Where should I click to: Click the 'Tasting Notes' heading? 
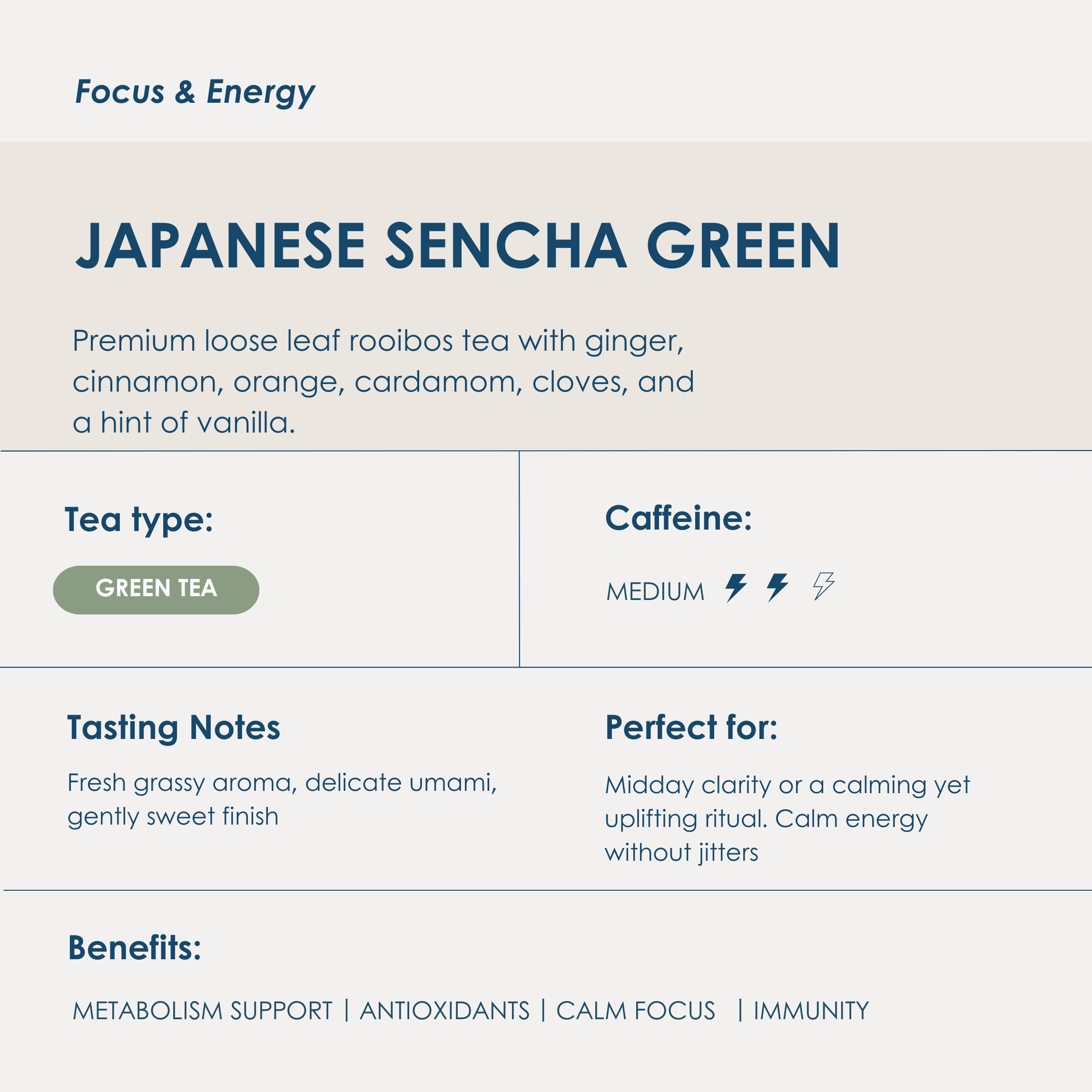click(x=174, y=728)
